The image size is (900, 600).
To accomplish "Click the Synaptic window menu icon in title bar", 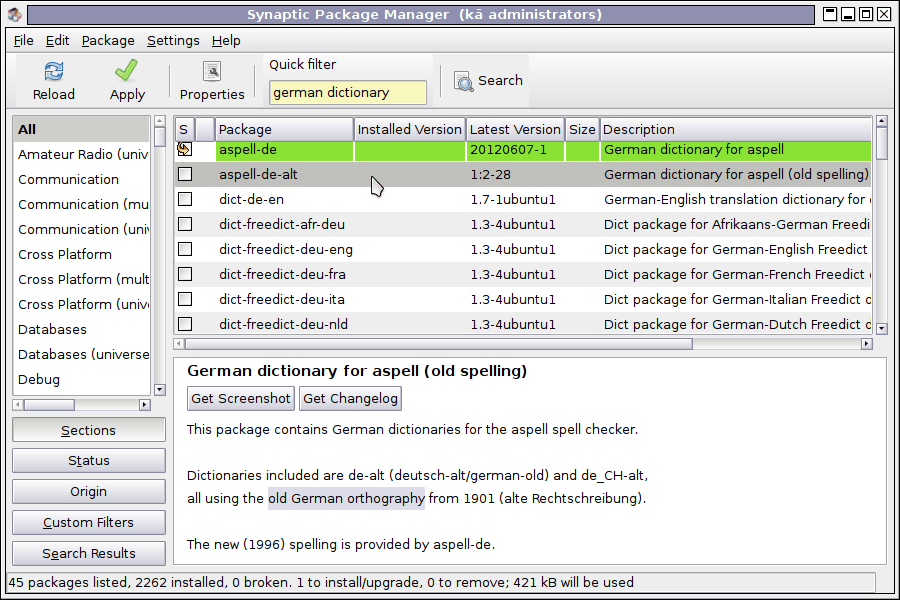I will (x=14, y=14).
